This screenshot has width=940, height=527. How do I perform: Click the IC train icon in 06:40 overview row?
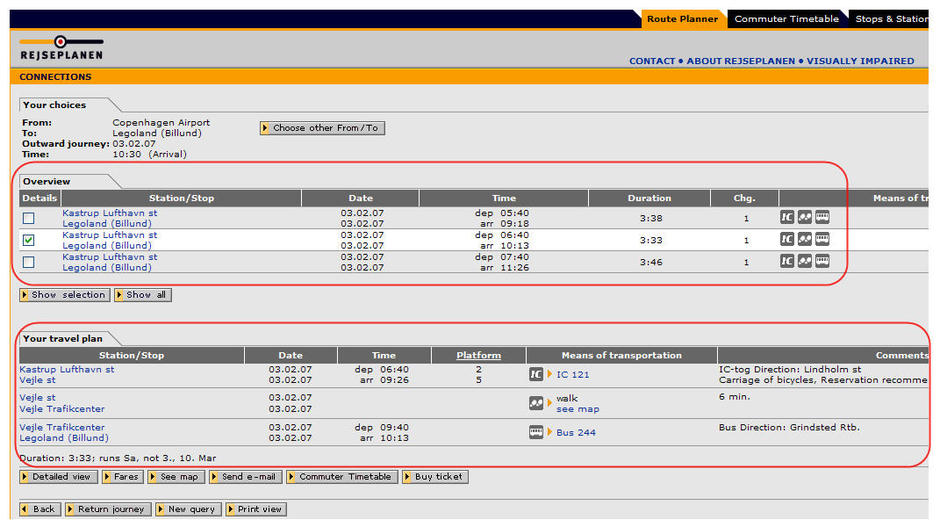tap(787, 239)
